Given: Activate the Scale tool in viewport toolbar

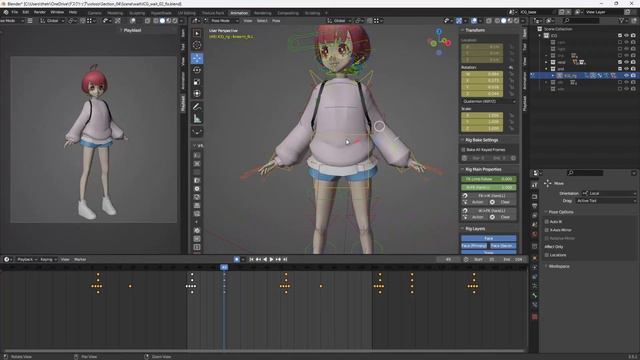Looking at the screenshot, I should coord(197,82).
